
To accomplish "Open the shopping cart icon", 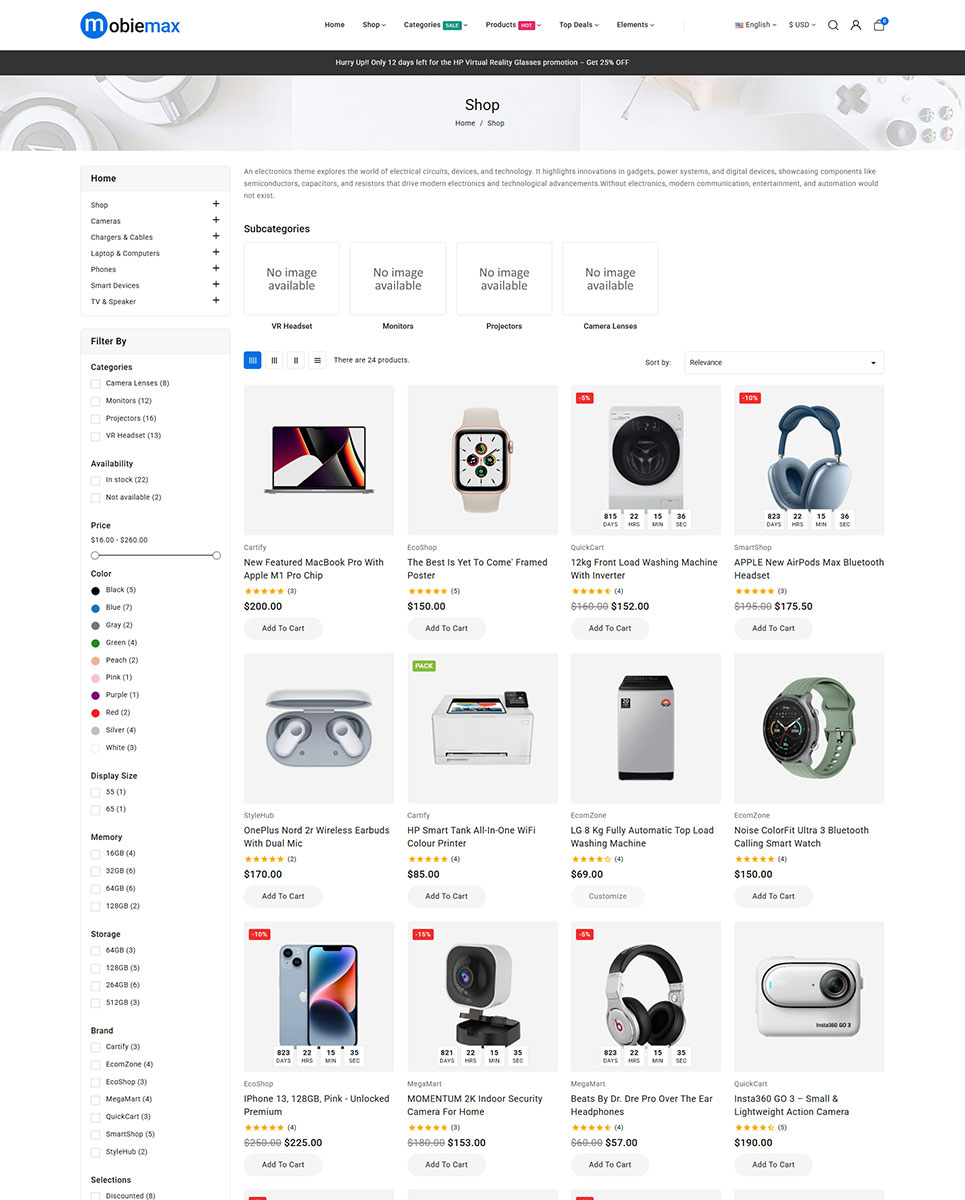I will (879, 25).
